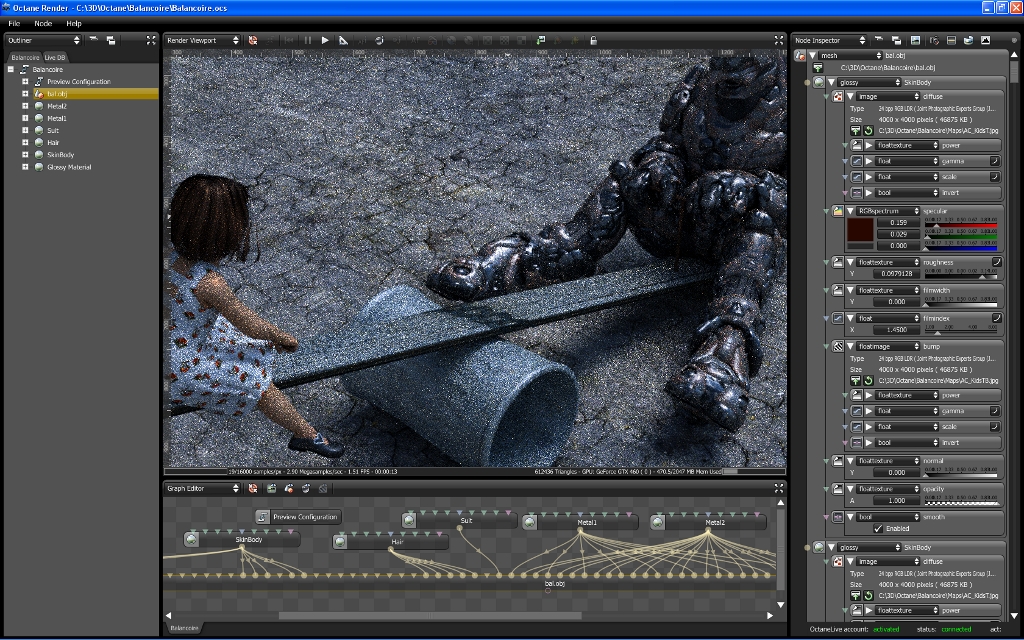Viewport: 1024px width, 640px height.
Task: Pause the render in viewport toolbar
Action: [x=307, y=40]
